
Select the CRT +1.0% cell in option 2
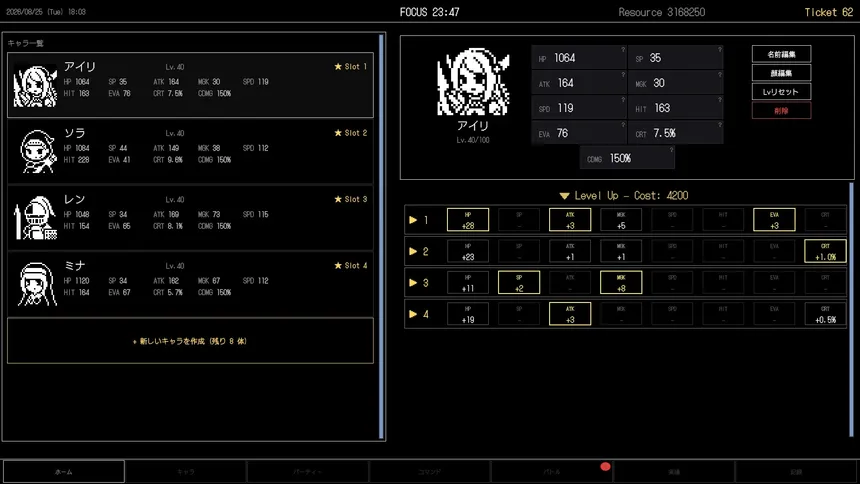tap(825, 251)
